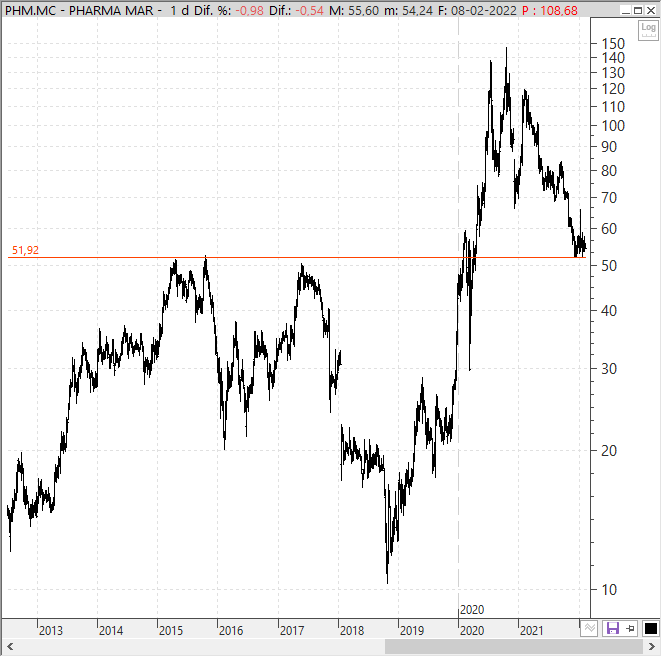Click the 120 price axis label
This screenshot has width=662, height=657.
pyautogui.click(x=613, y=89)
